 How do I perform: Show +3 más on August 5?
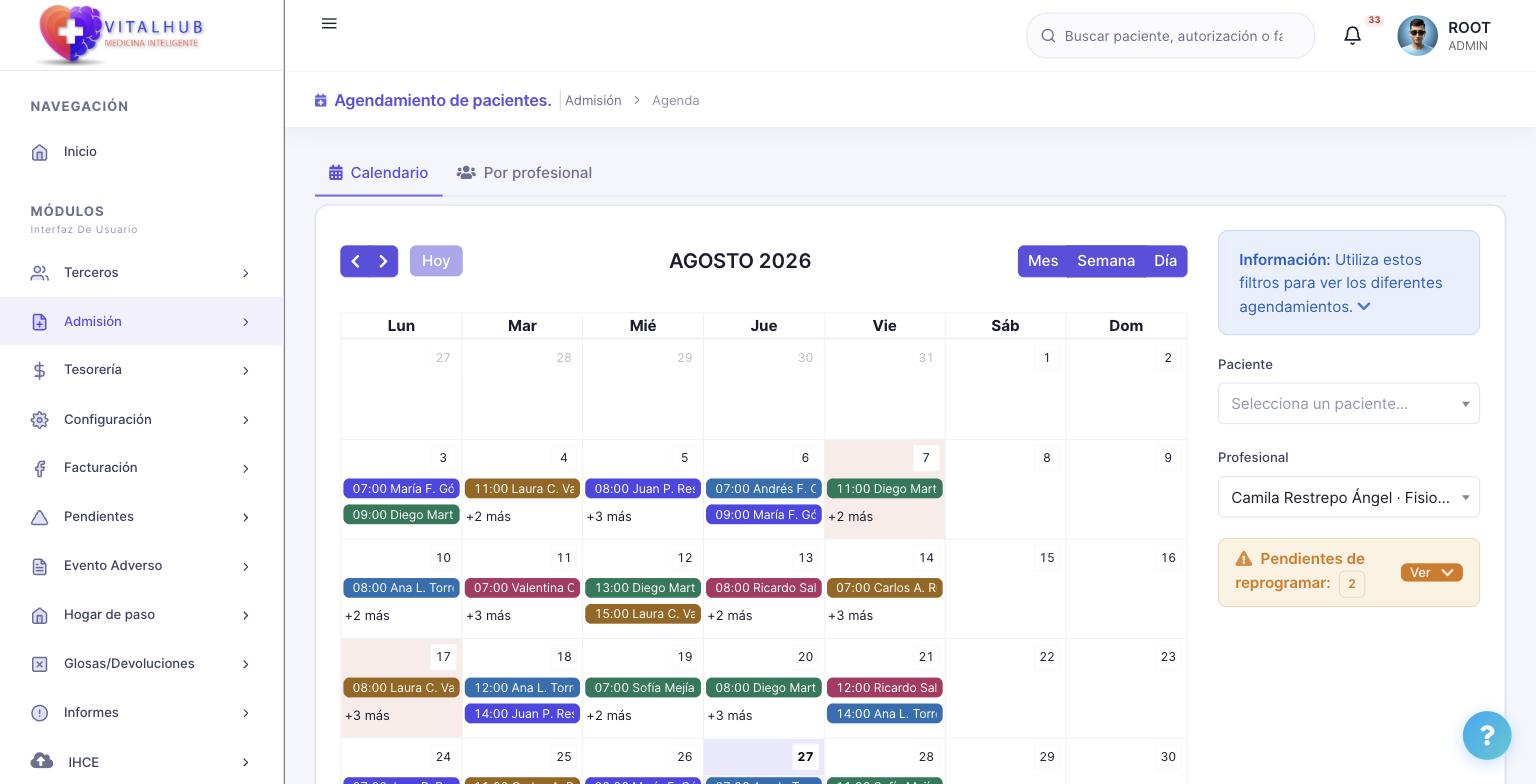[x=609, y=517]
